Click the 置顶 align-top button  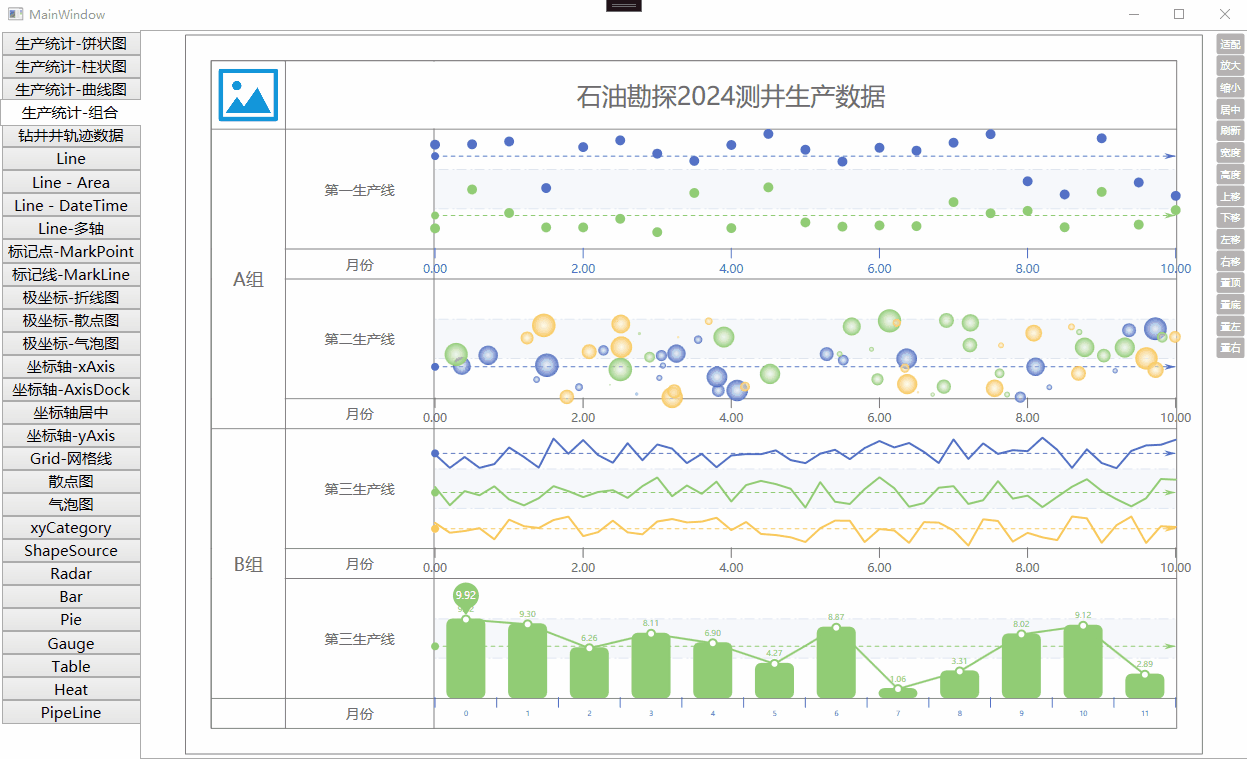coord(1230,283)
